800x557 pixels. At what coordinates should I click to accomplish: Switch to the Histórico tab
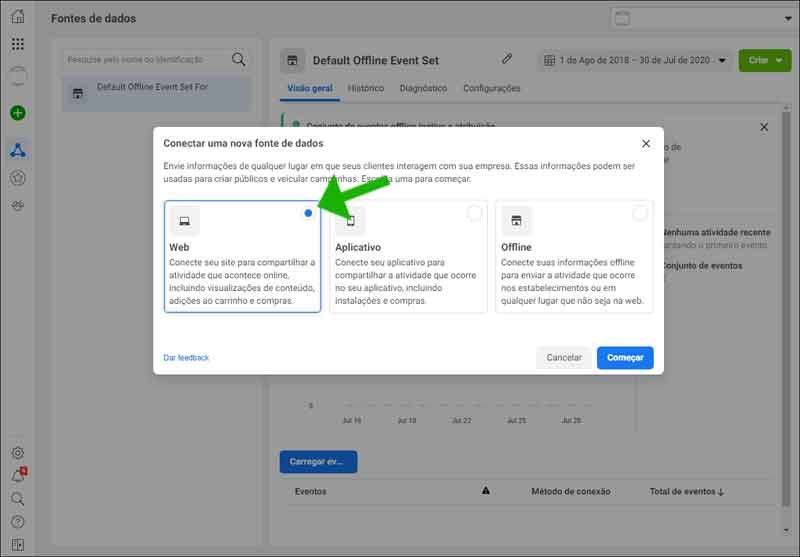[366, 88]
